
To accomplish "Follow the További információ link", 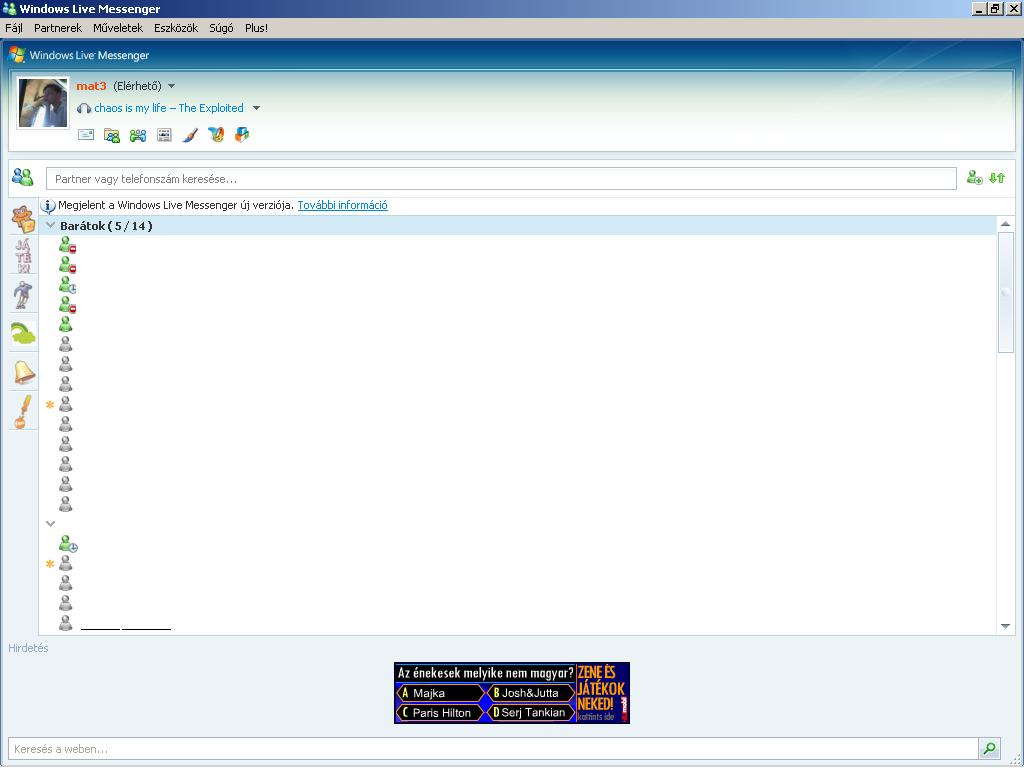I will 343,205.
